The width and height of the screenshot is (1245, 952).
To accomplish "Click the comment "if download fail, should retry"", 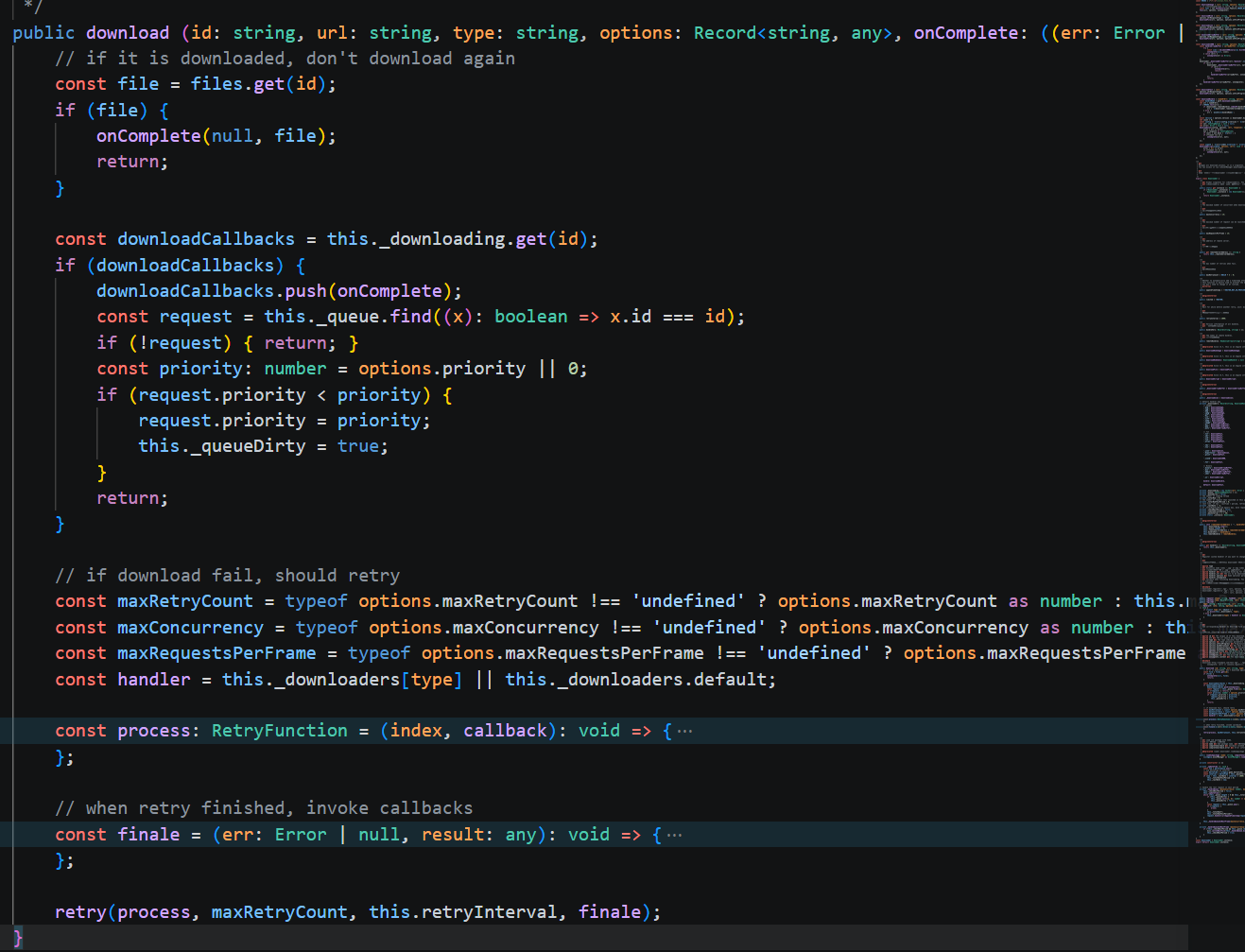I will (228, 576).
